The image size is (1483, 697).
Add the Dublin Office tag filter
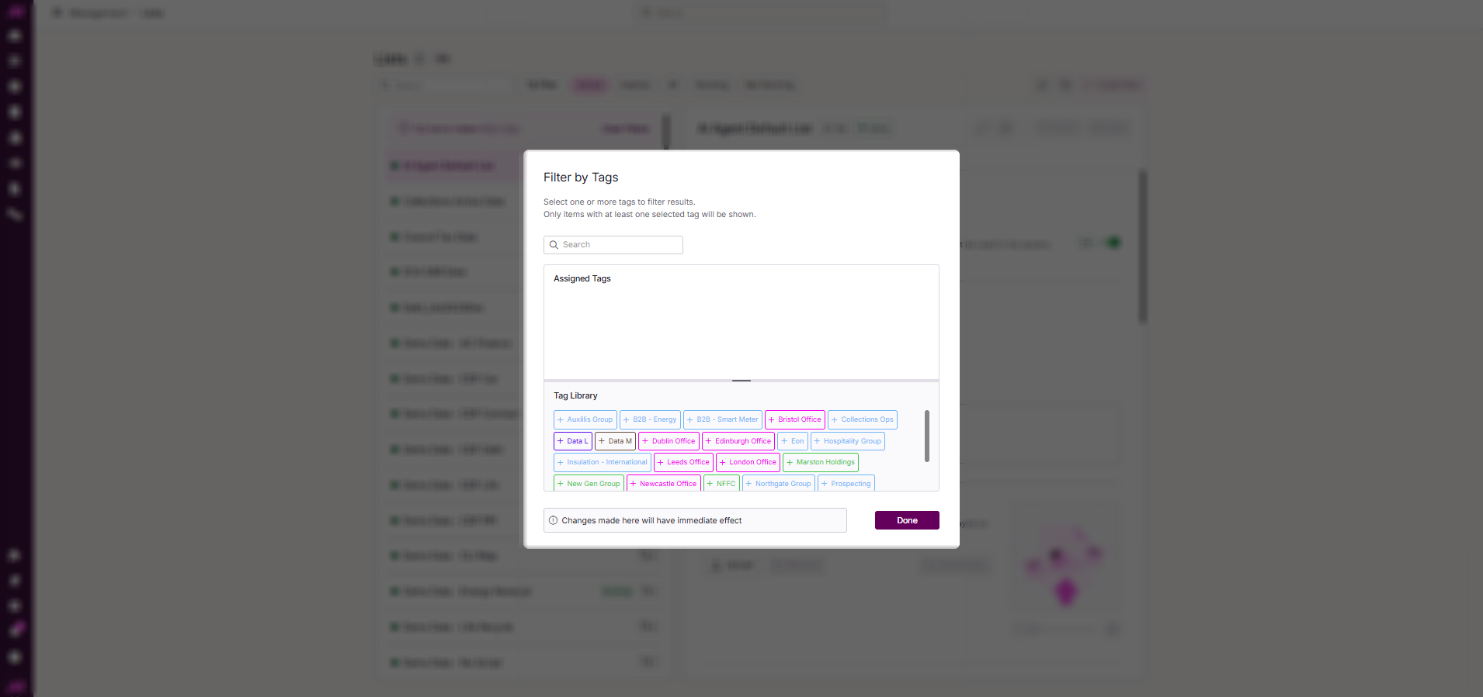(668, 441)
